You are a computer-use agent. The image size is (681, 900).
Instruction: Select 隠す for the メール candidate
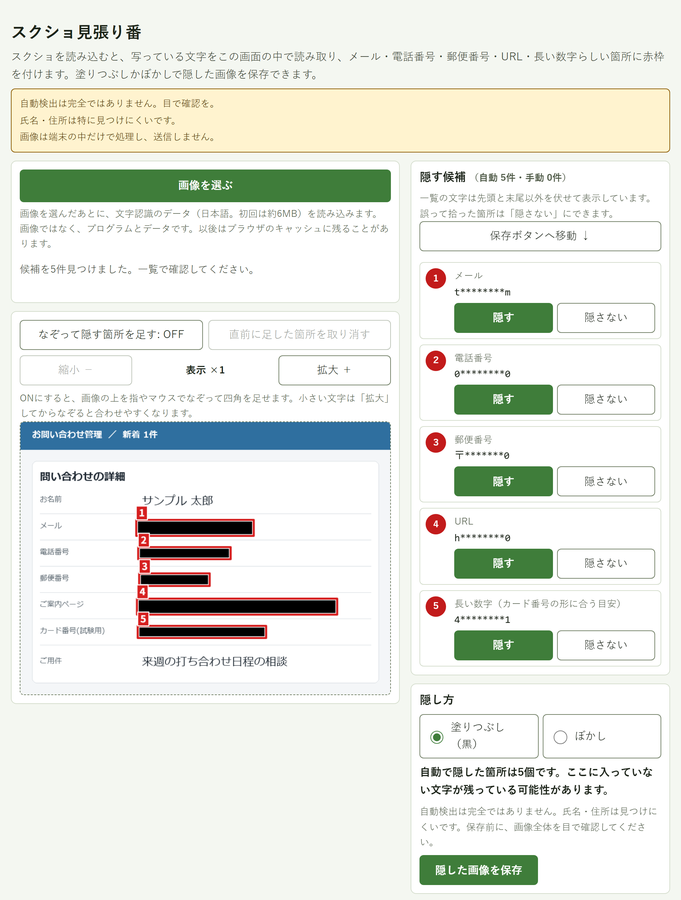click(503, 317)
